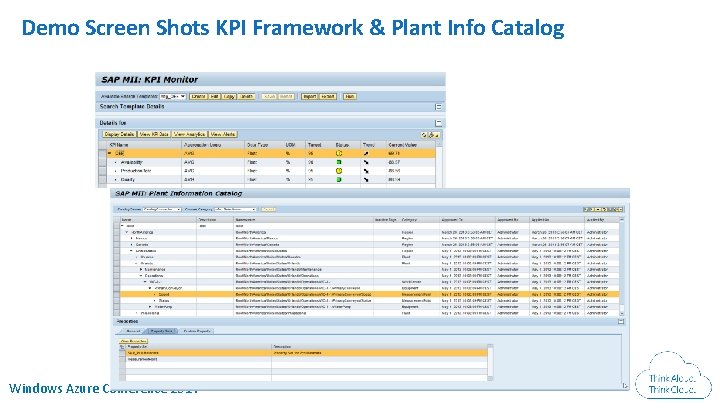The height and width of the screenshot is (405, 720).
Task: Collapse the lower details panel in Plant Catalog
Action: point(621,321)
